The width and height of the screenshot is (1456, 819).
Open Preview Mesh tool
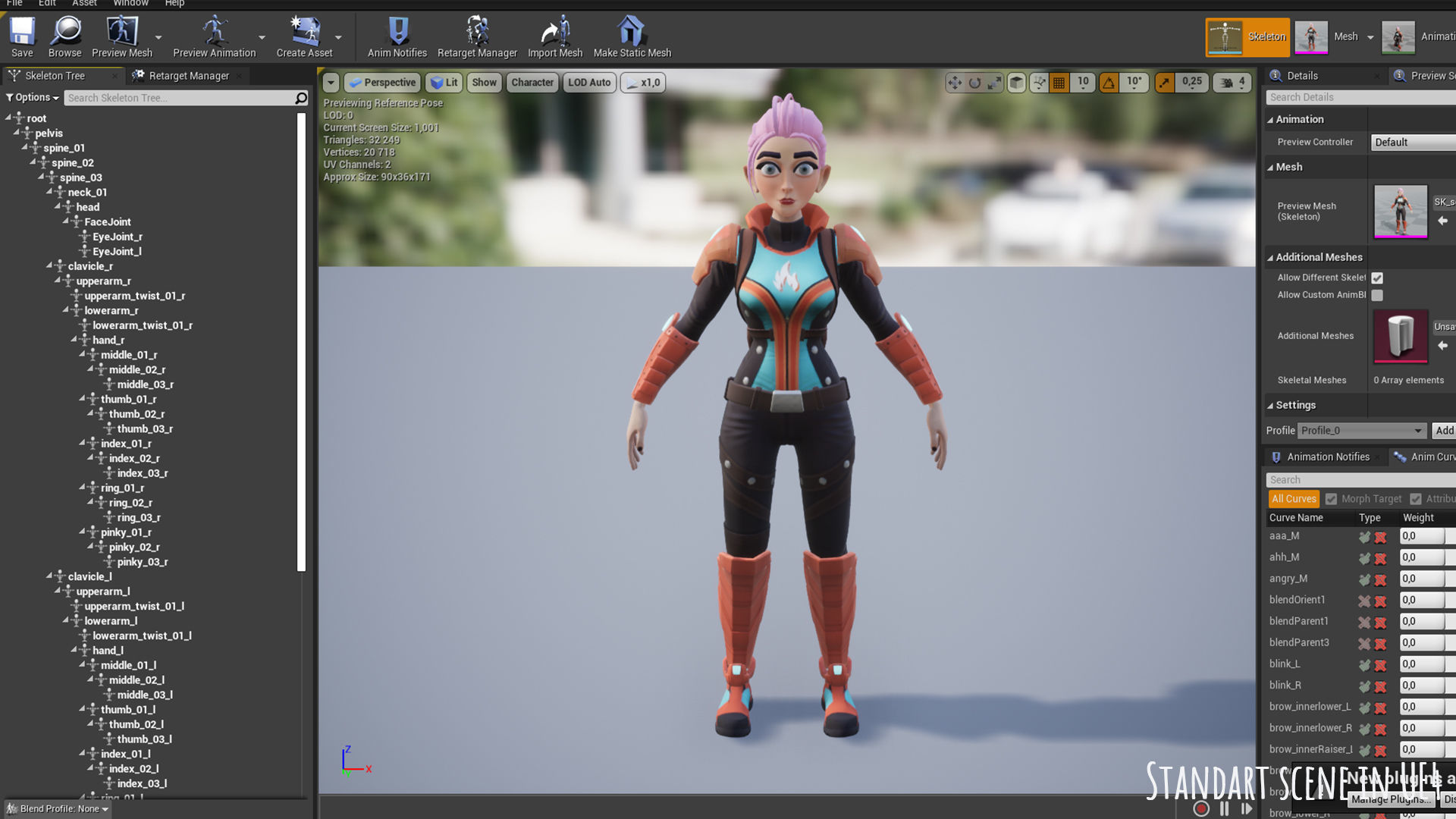pos(122,37)
